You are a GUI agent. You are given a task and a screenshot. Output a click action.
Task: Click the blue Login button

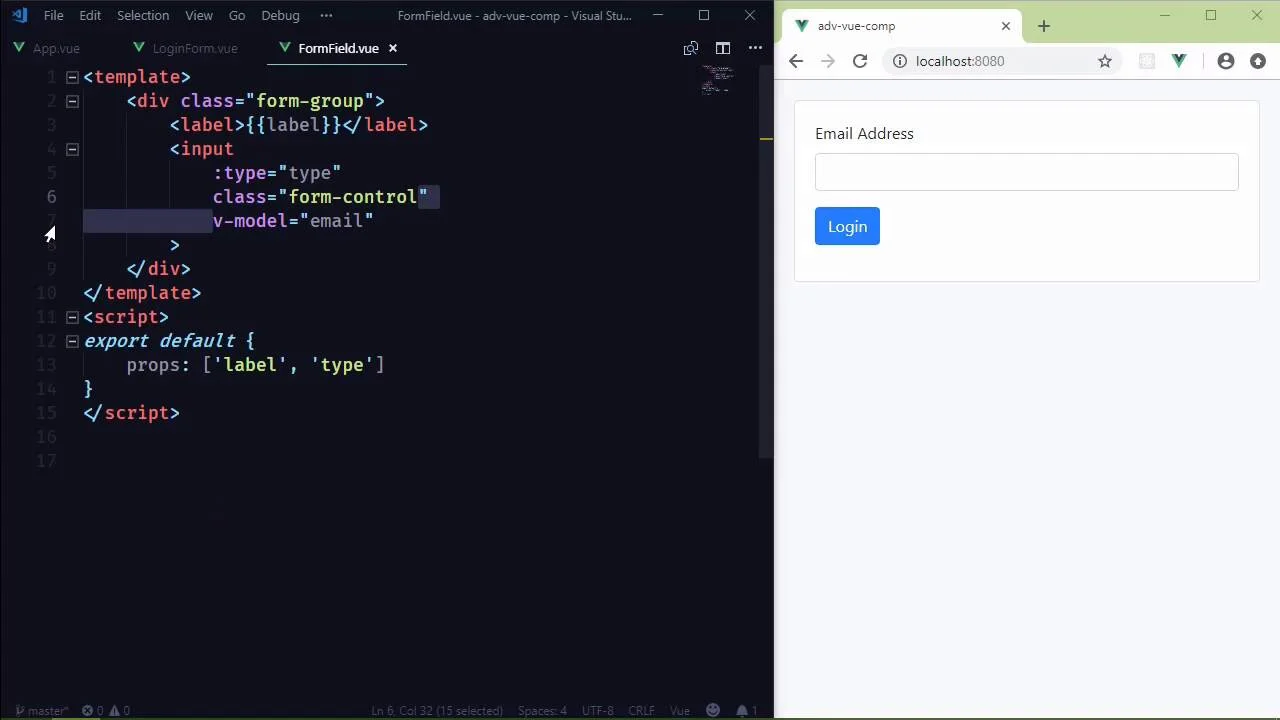click(x=847, y=226)
